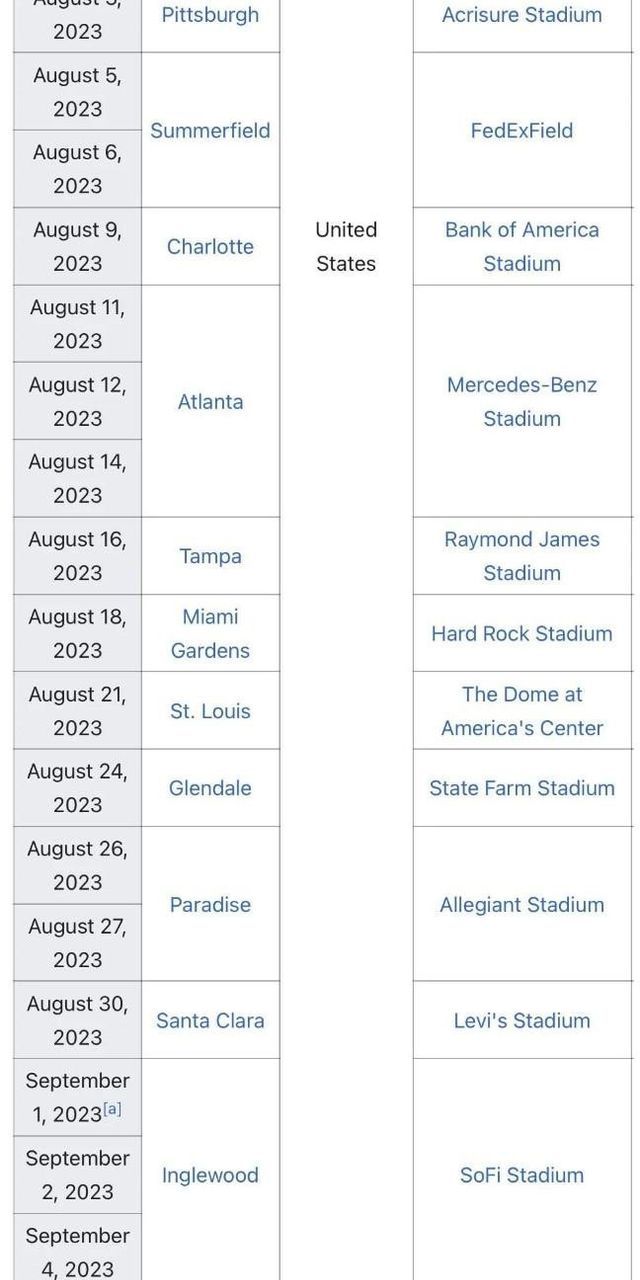
Task: Follow the St. Louis link
Action: point(210,711)
